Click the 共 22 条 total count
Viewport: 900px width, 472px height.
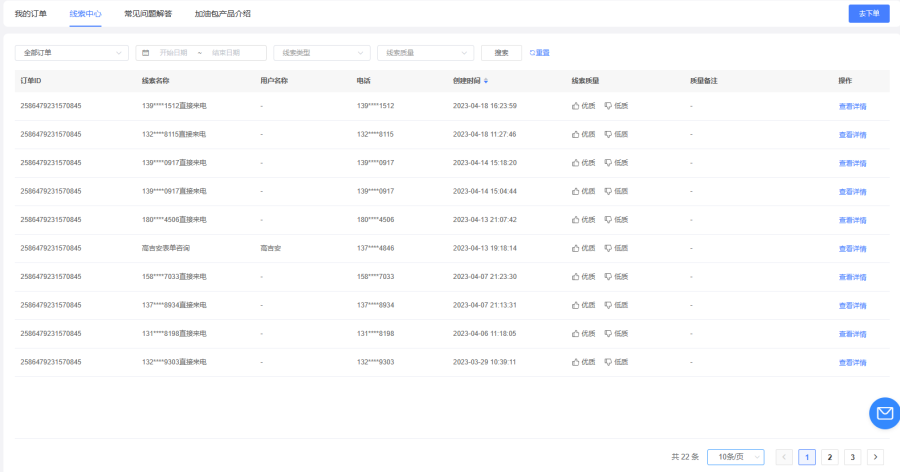point(685,457)
